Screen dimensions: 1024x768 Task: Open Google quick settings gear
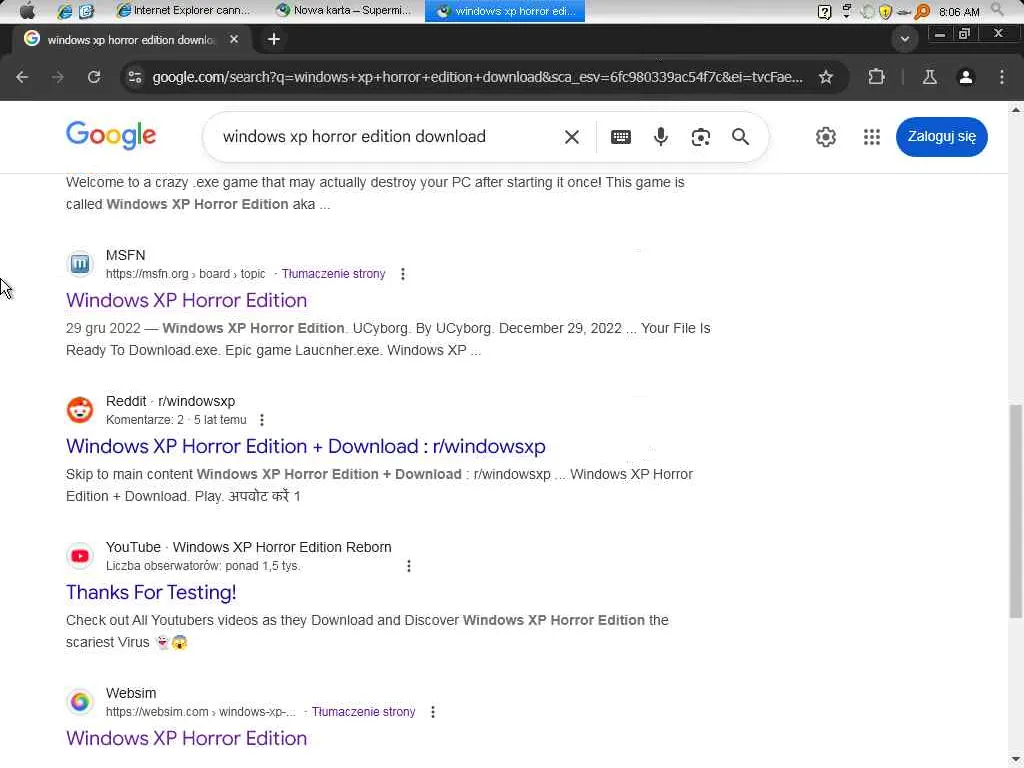(x=825, y=136)
